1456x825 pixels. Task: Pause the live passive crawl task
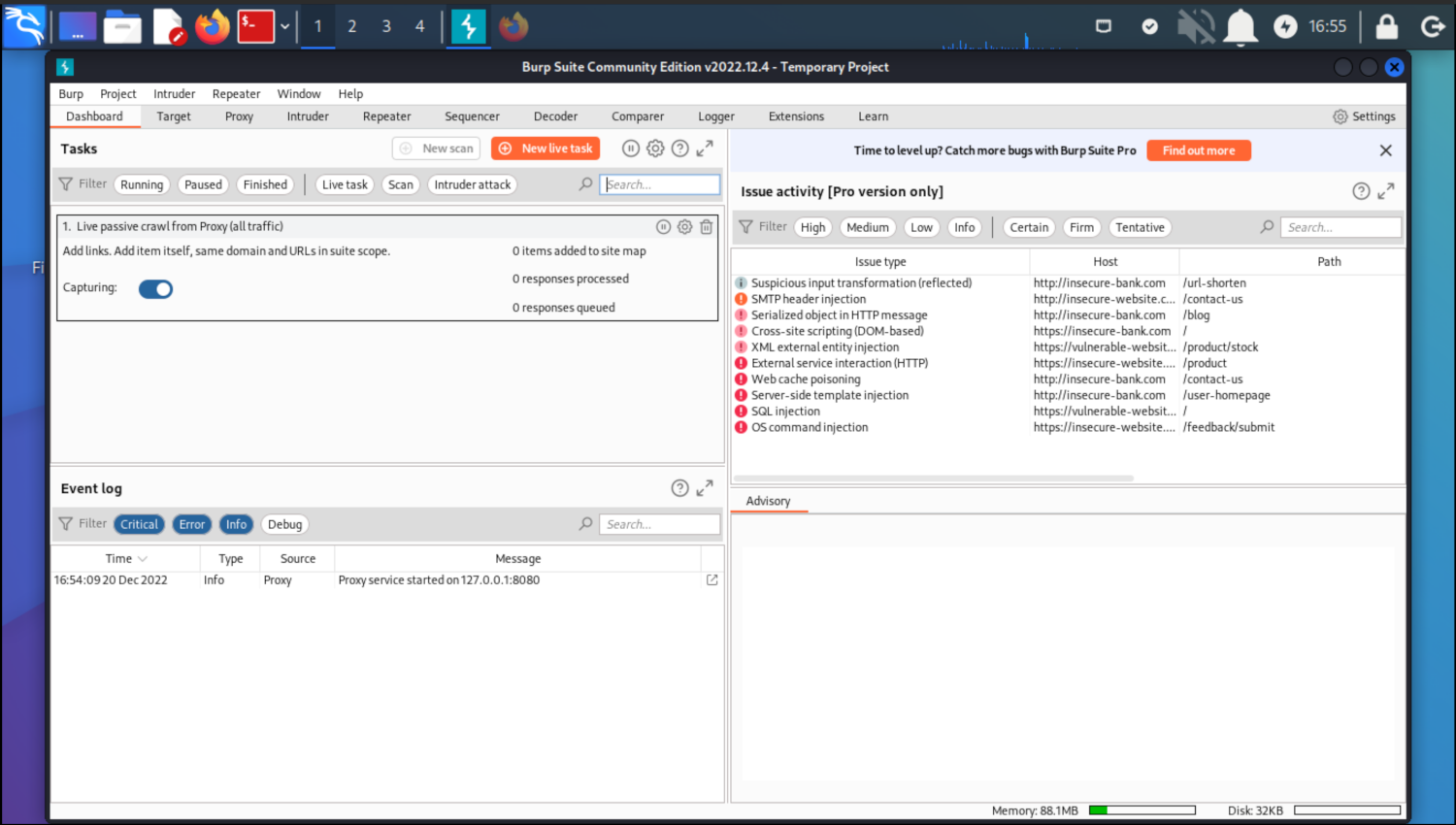click(663, 226)
